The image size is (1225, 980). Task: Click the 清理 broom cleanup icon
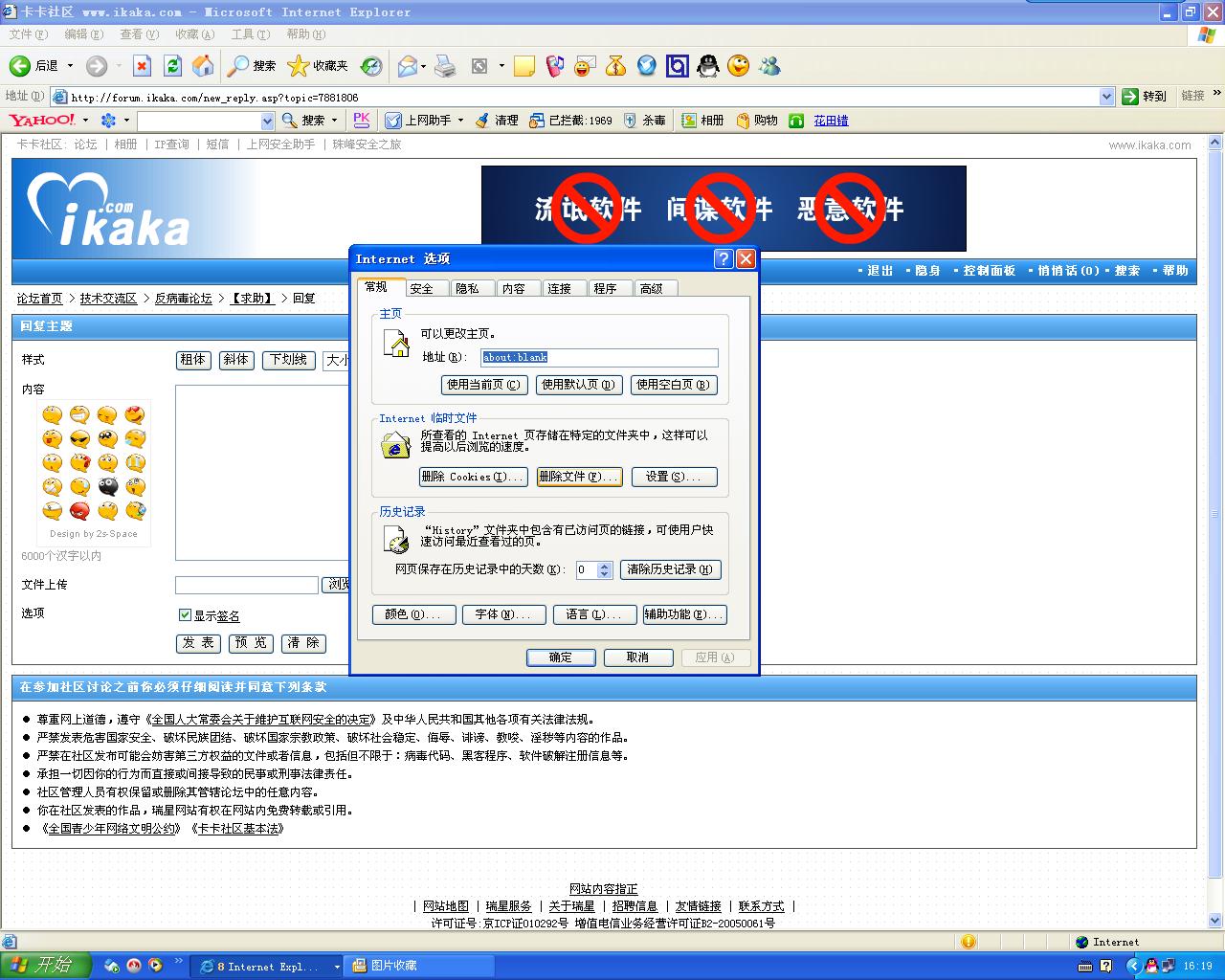tap(482, 120)
